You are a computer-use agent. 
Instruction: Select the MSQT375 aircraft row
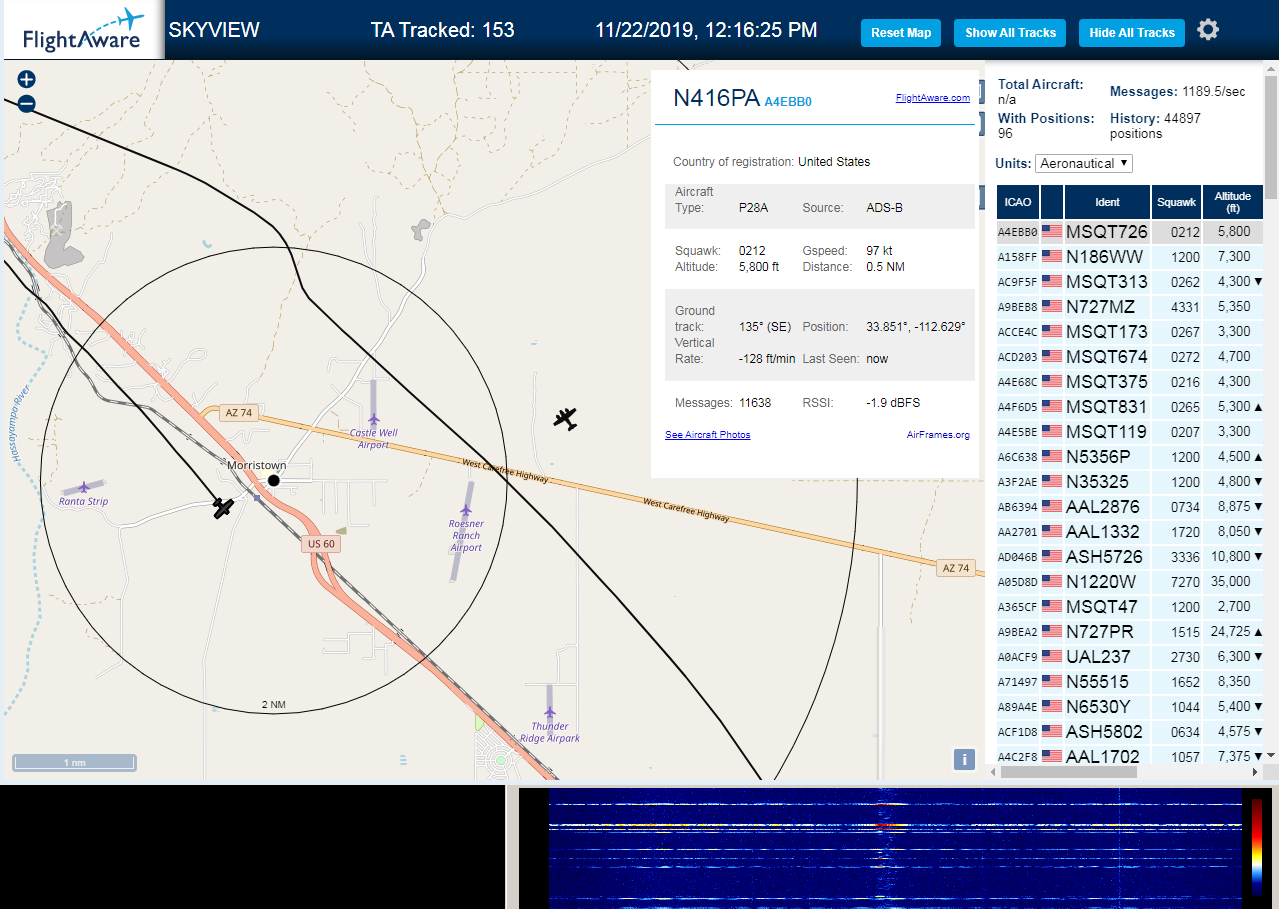1130,381
